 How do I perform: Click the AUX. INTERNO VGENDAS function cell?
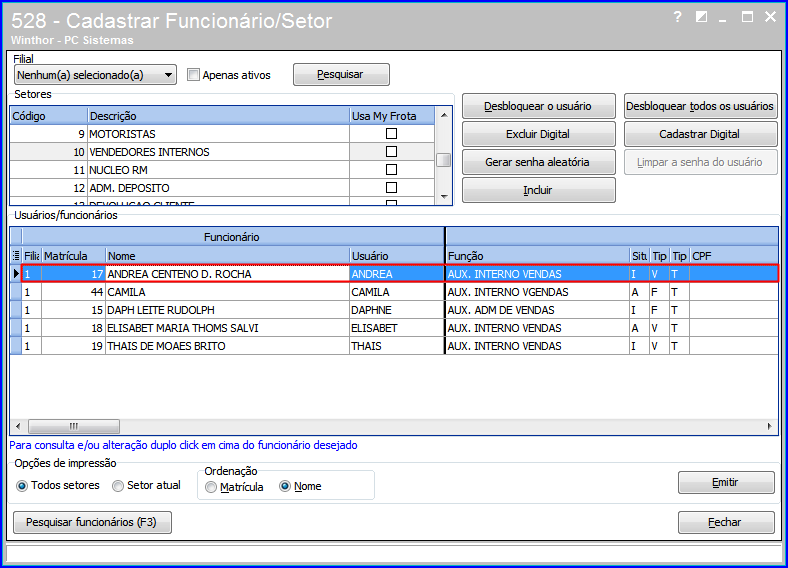pos(538,292)
